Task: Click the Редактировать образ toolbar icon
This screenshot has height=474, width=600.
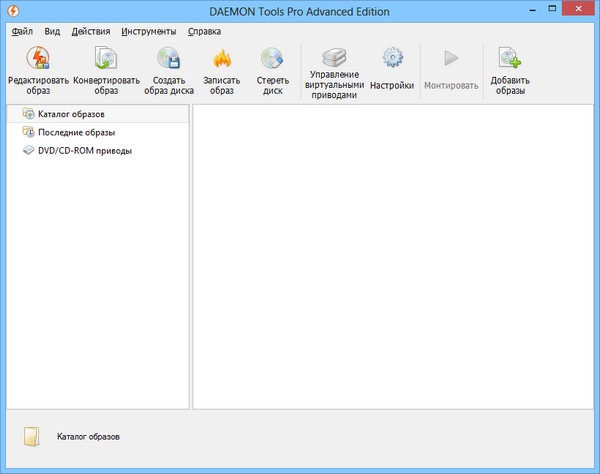Action: (x=37, y=59)
